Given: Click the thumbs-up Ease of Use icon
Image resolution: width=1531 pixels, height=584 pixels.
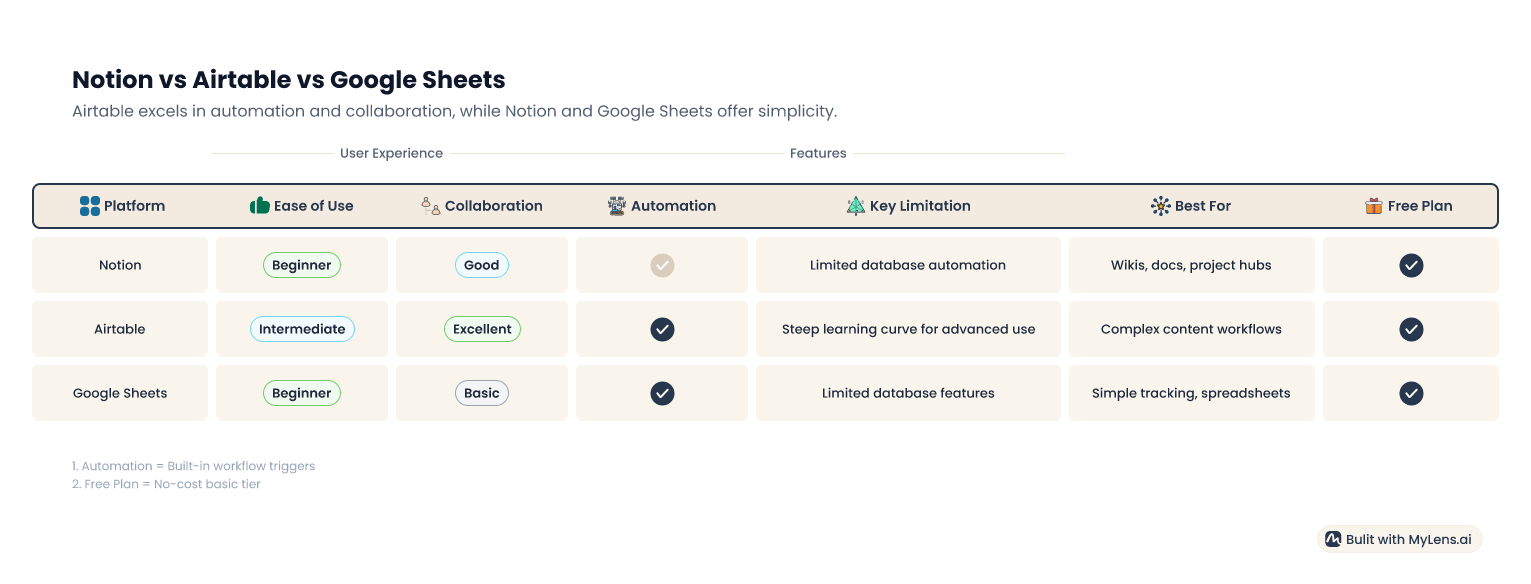Looking at the screenshot, I should pos(260,206).
